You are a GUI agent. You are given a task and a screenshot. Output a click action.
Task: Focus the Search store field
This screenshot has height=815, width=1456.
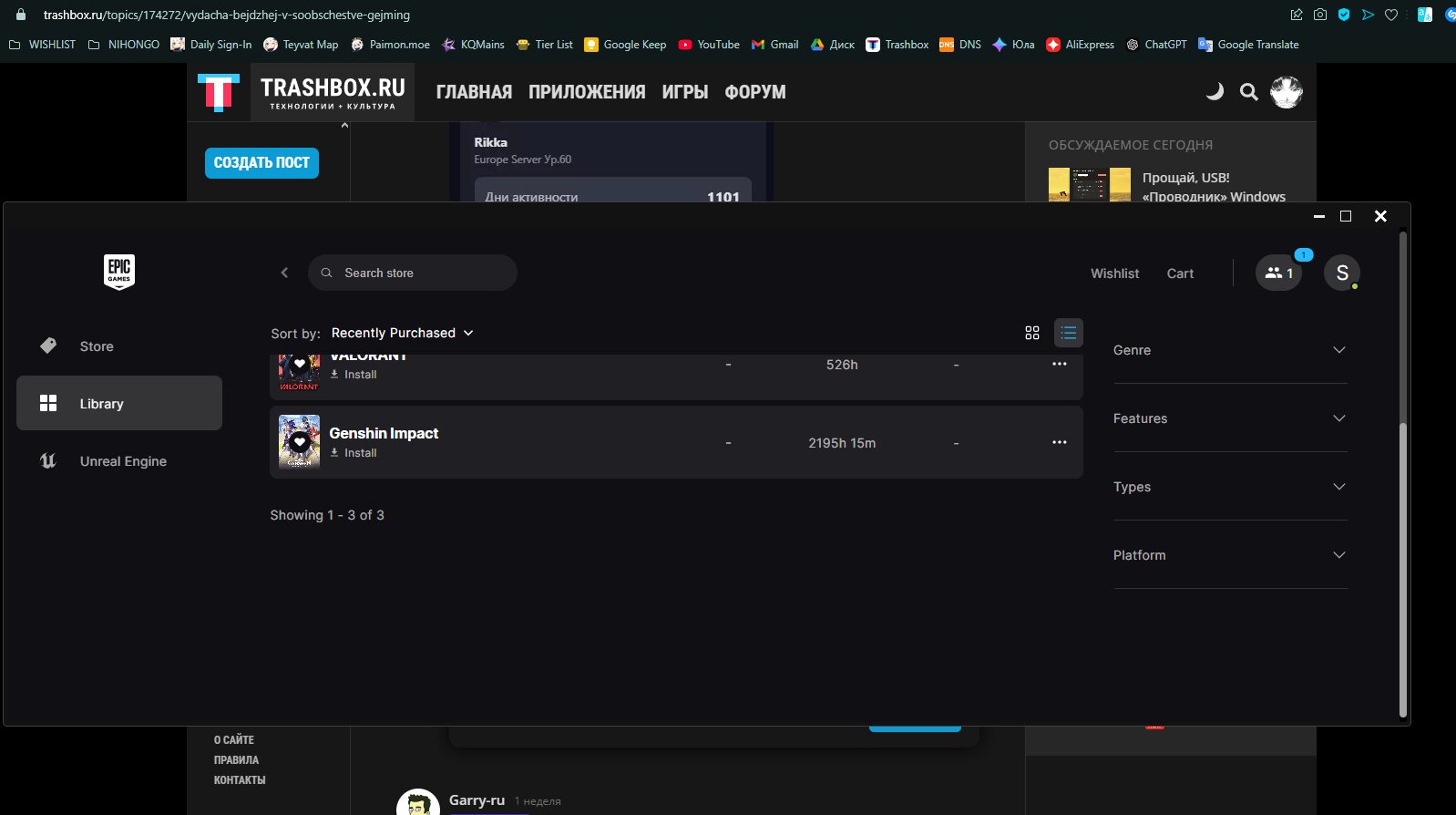point(413,273)
